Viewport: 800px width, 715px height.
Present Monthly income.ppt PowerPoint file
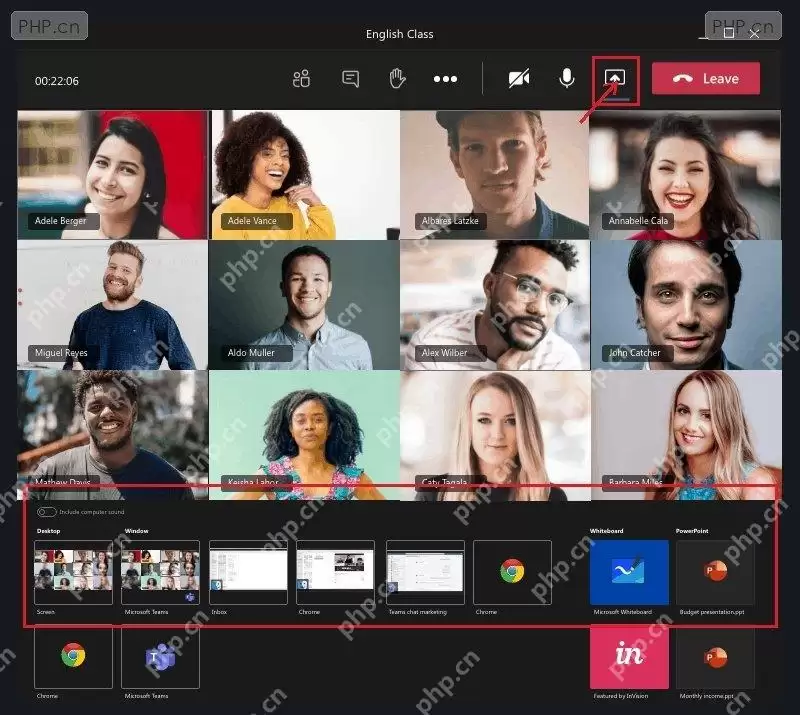coord(715,657)
